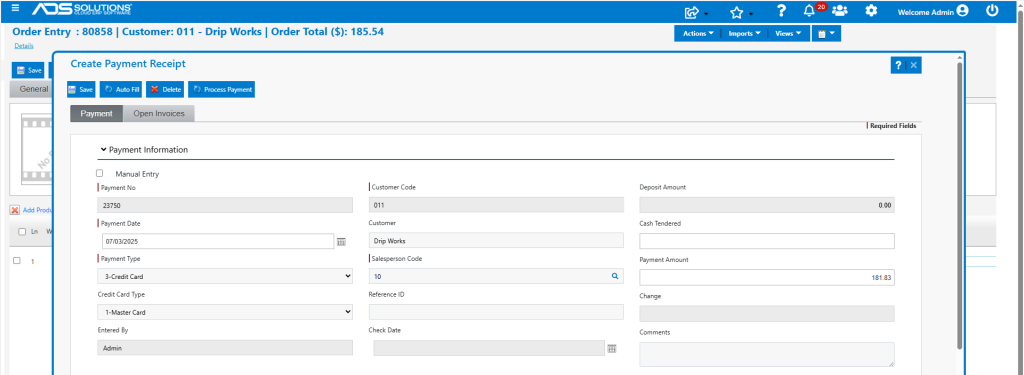
Task: Click the Details link under Order Entry
Action: [24, 46]
